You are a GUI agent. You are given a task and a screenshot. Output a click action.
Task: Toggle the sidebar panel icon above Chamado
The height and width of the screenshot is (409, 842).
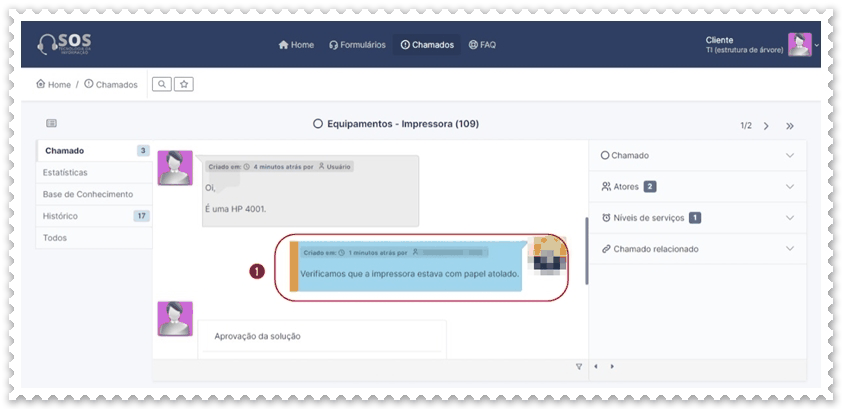coord(52,124)
